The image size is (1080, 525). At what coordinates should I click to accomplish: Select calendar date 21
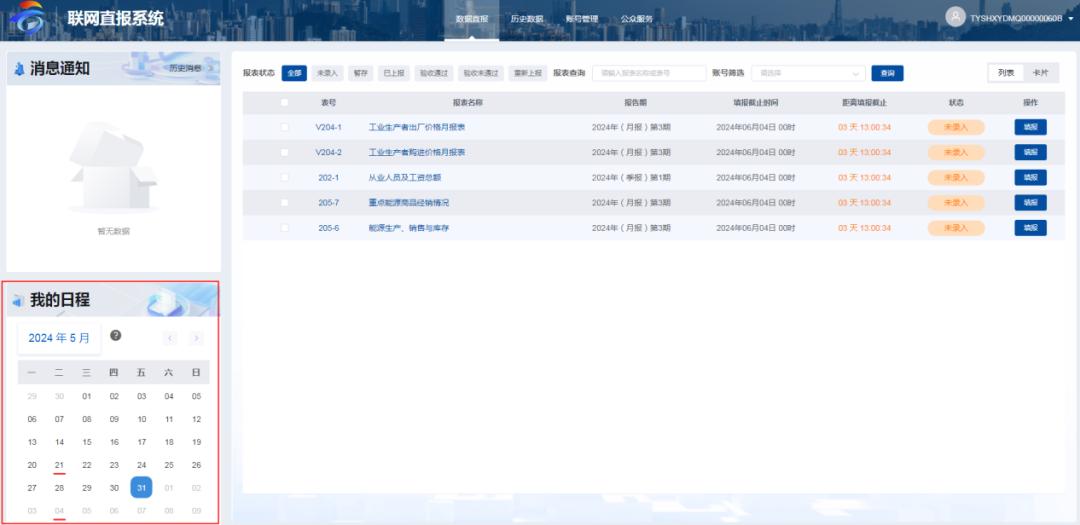pyautogui.click(x=59, y=465)
